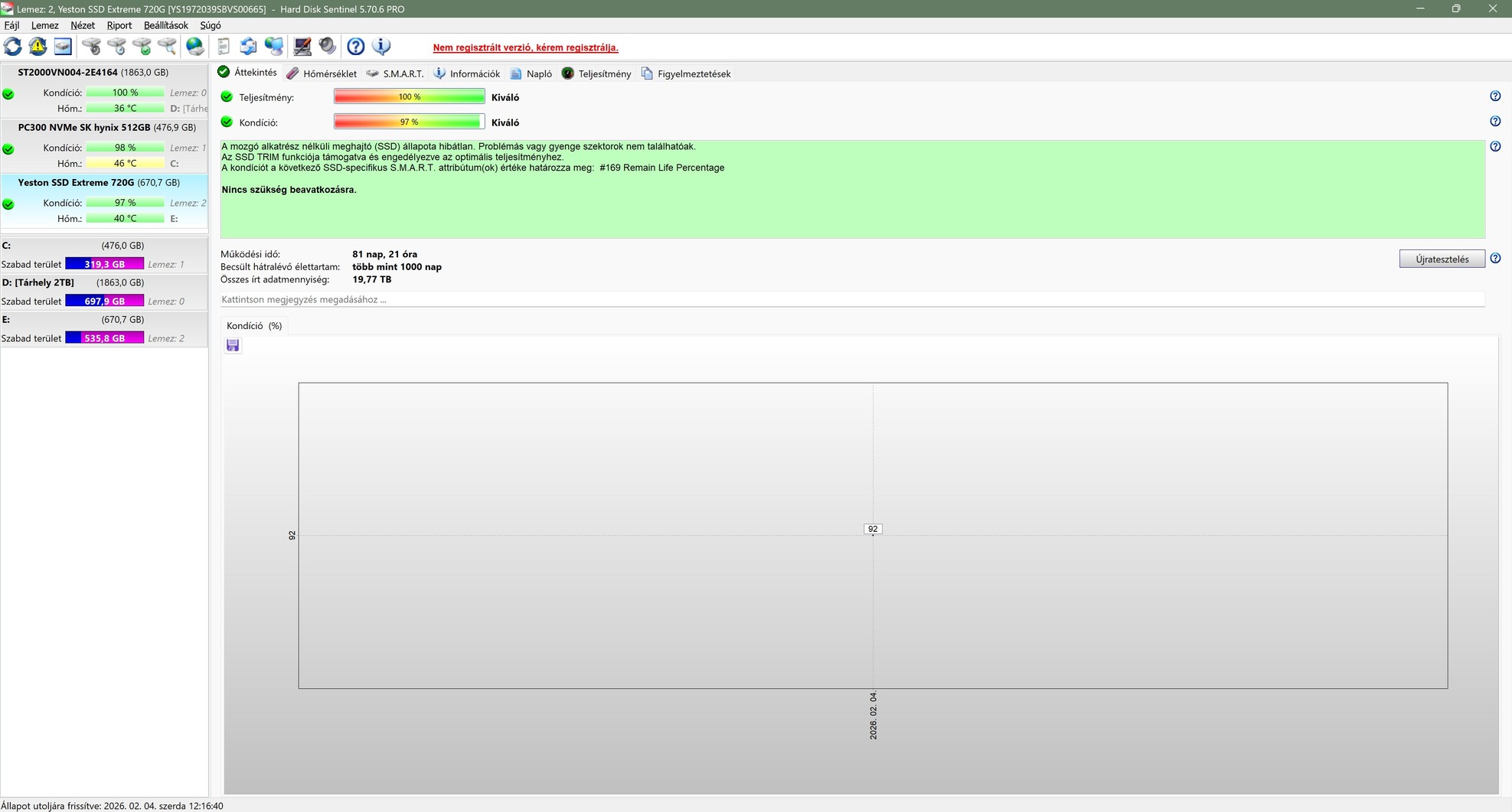
Task: Open the Beállítások menu
Action: coord(166,25)
